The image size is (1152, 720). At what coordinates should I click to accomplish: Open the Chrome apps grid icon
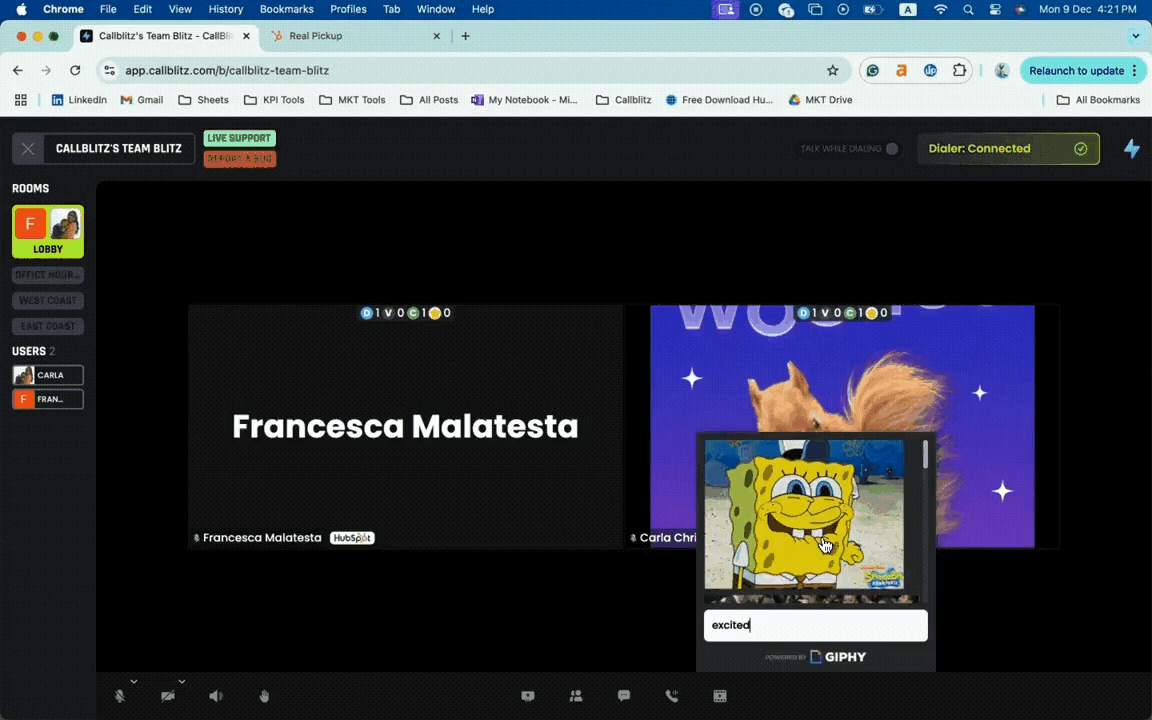21,100
